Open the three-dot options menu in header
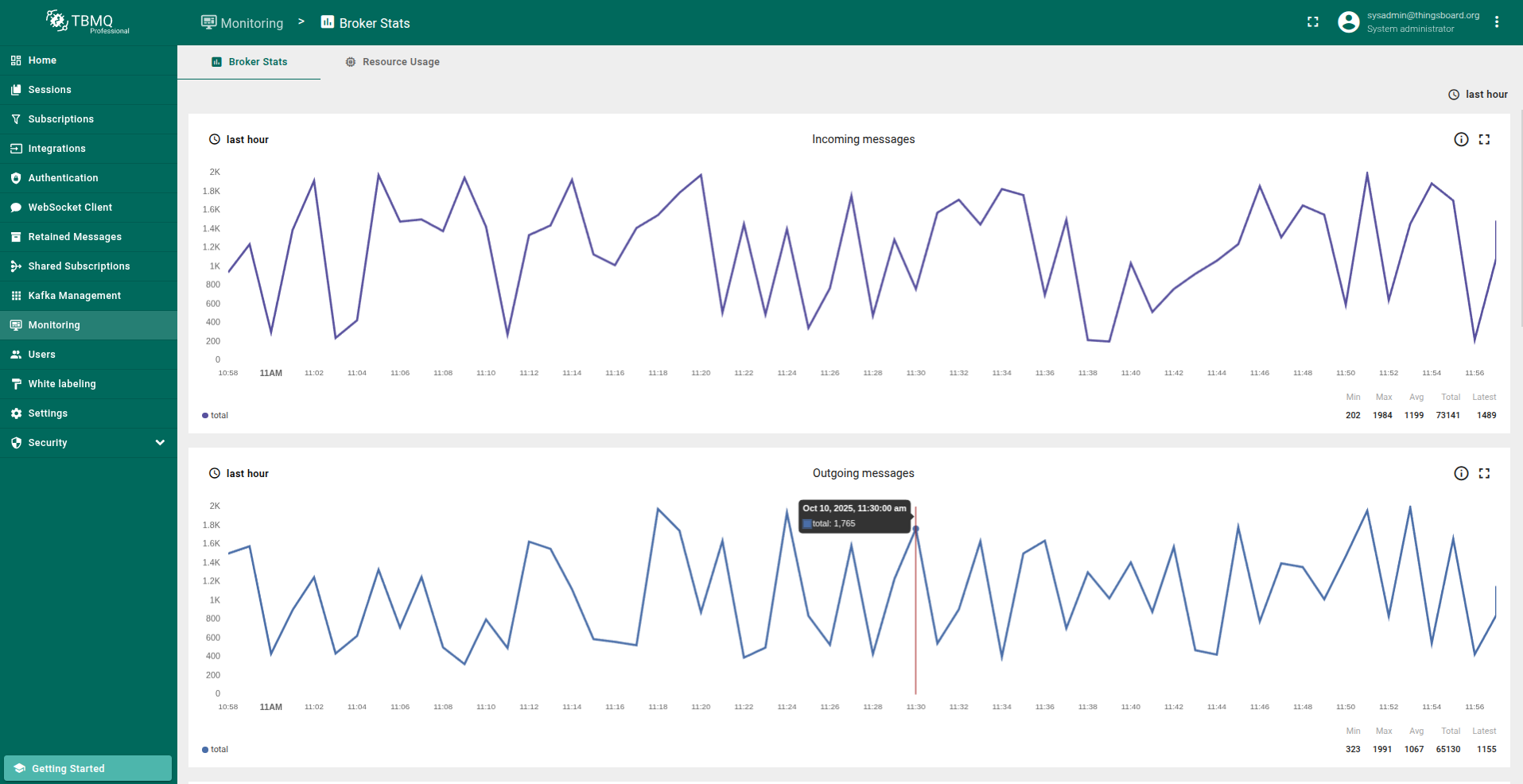The height and width of the screenshot is (784, 1523). tap(1497, 22)
